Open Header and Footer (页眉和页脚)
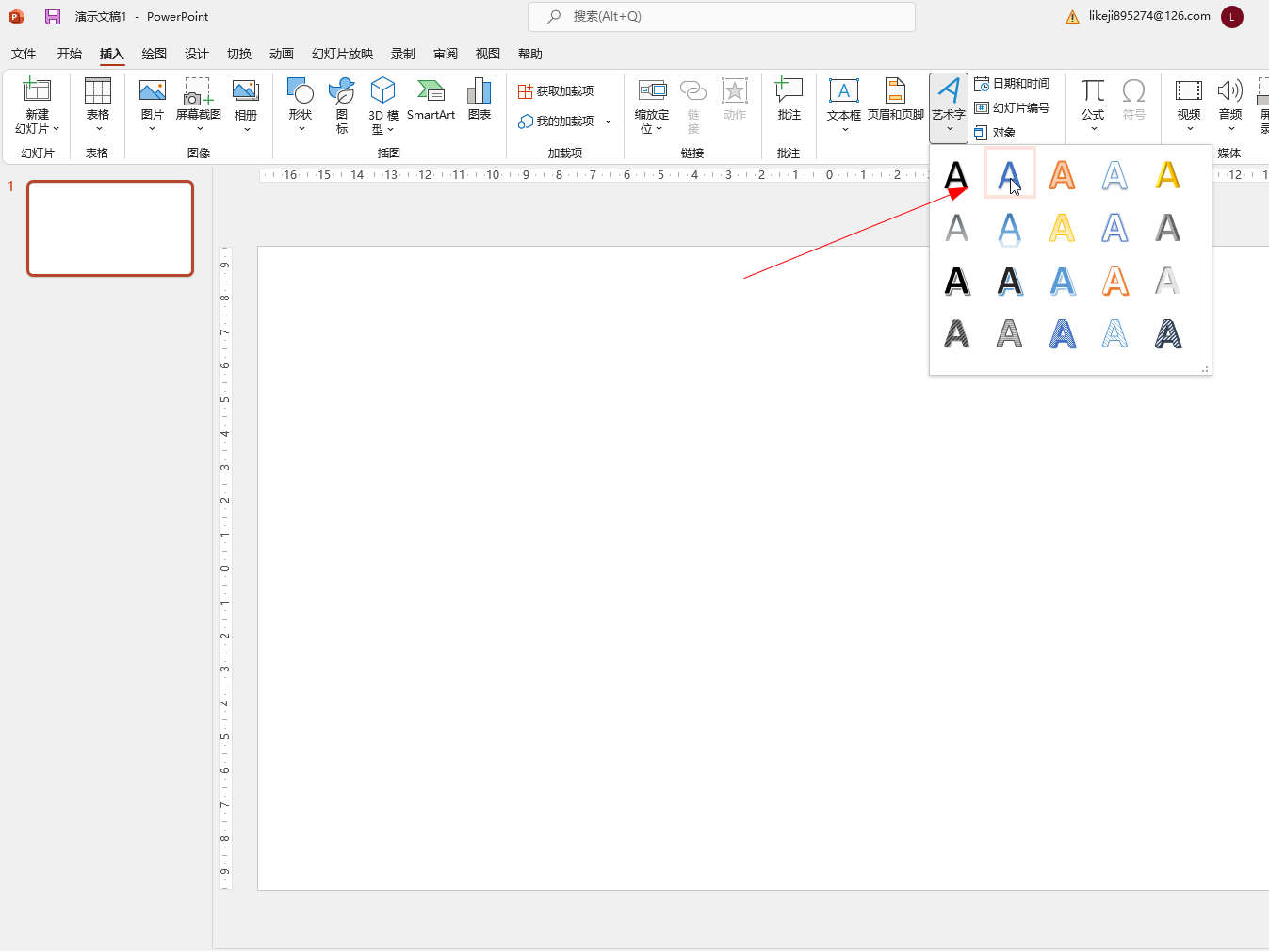Image resolution: width=1269 pixels, height=952 pixels. tap(895, 100)
